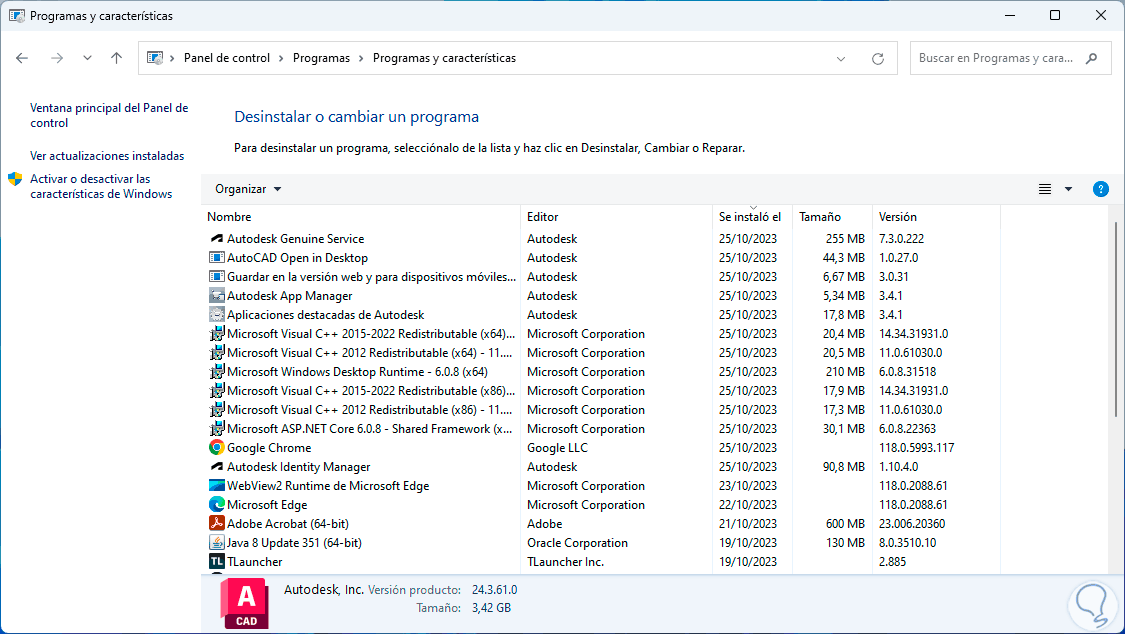Select TLauncher program name

tap(255, 562)
